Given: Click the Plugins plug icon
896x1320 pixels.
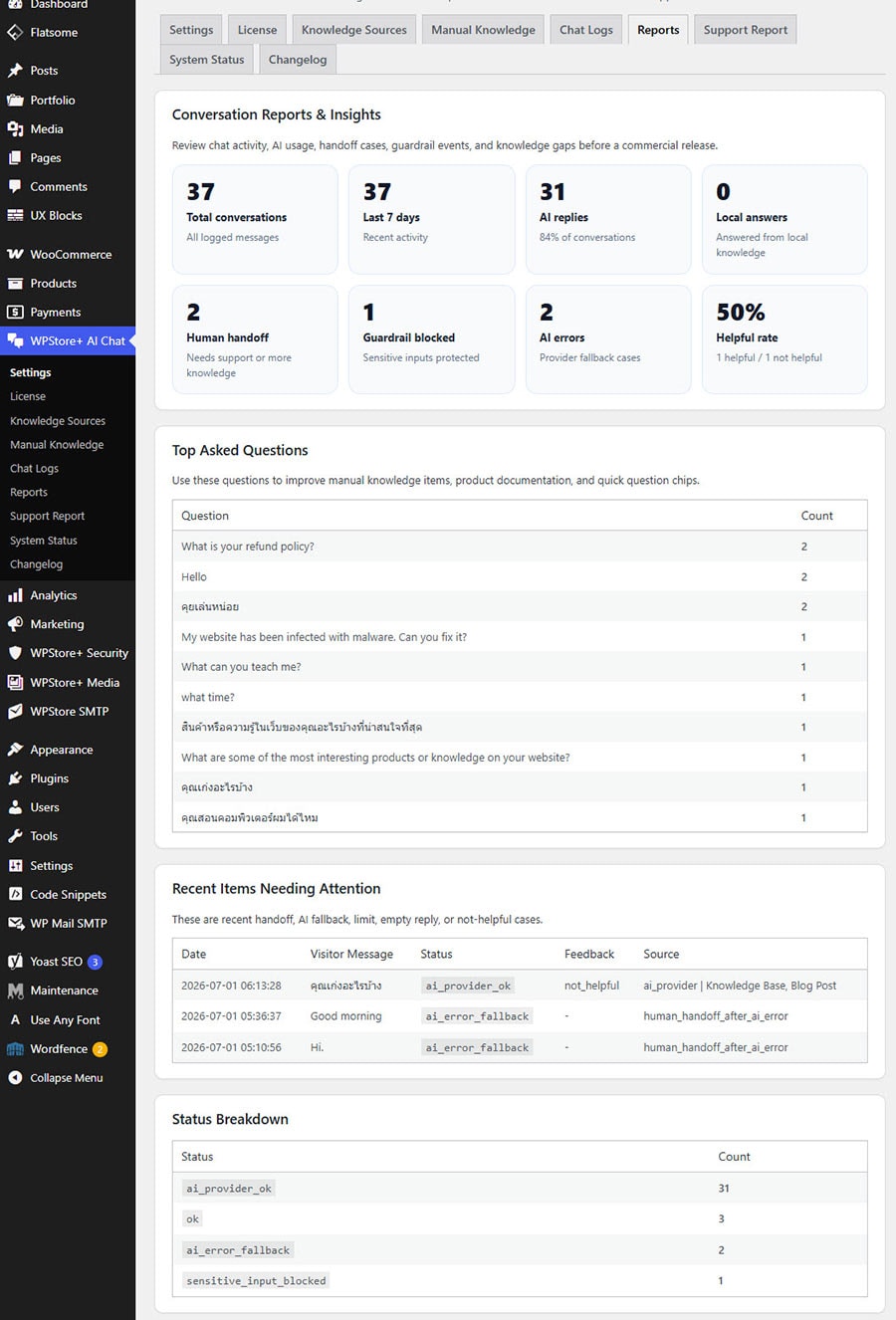Looking at the screenshot, I should tap(15, 779).
